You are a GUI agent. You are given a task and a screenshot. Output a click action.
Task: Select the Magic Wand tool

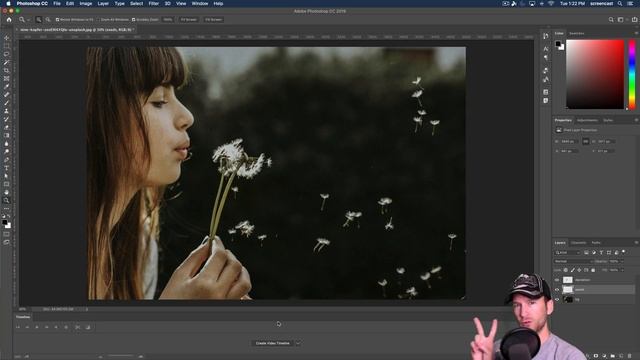click(7, 62)
